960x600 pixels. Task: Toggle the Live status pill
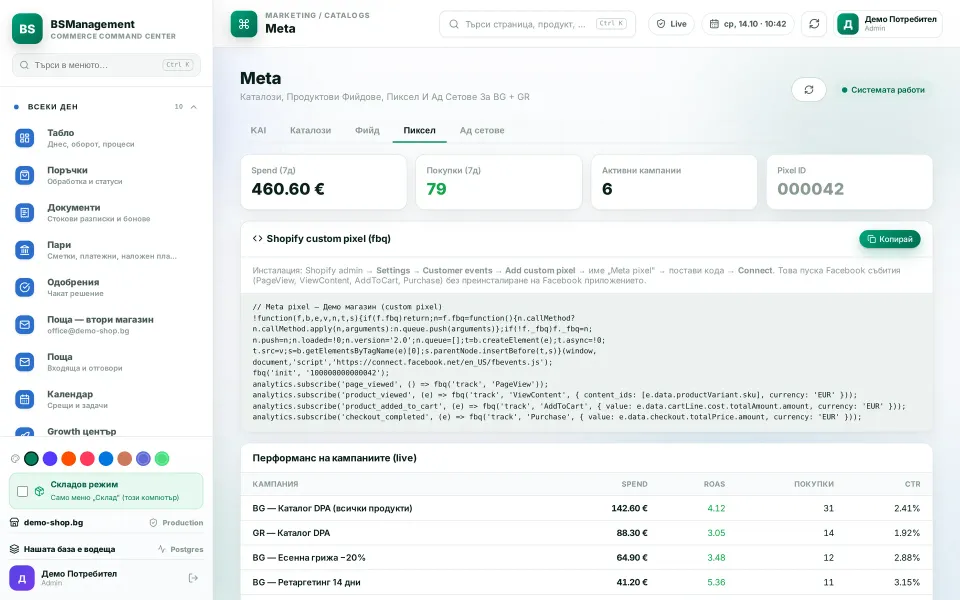point(672,24)
